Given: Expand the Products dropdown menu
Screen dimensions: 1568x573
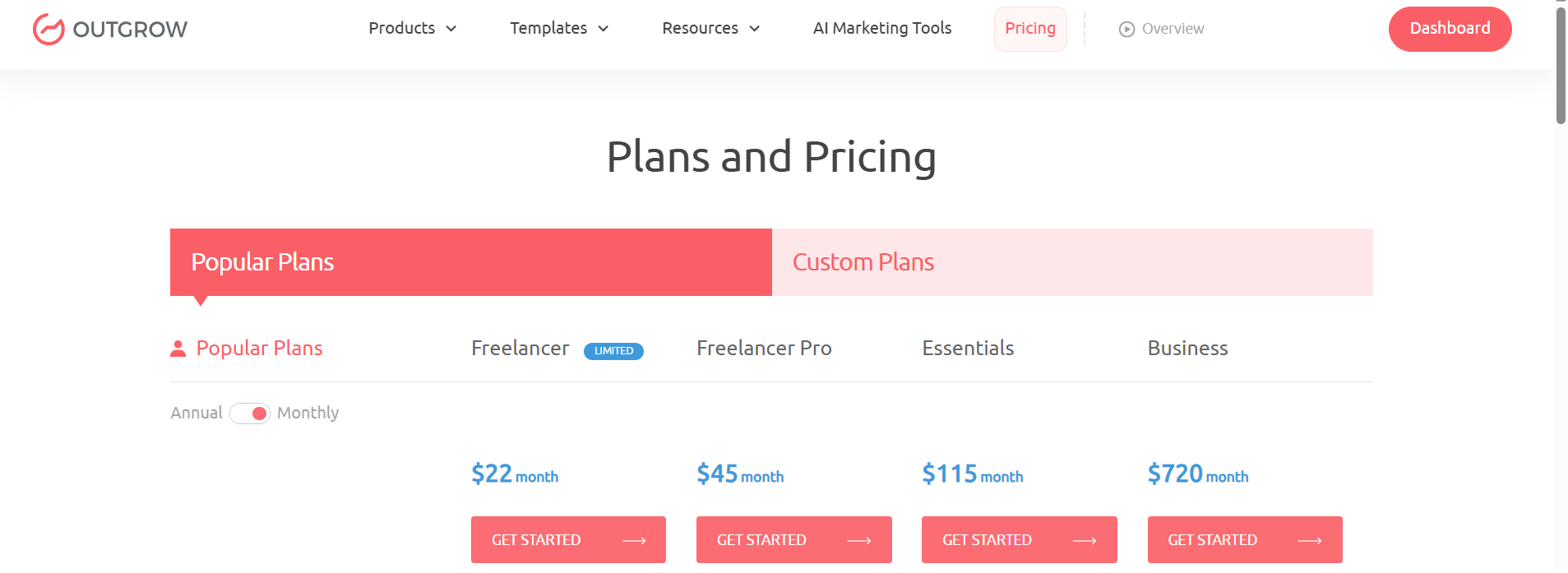Looking at the screenshot, I should 412,29.
